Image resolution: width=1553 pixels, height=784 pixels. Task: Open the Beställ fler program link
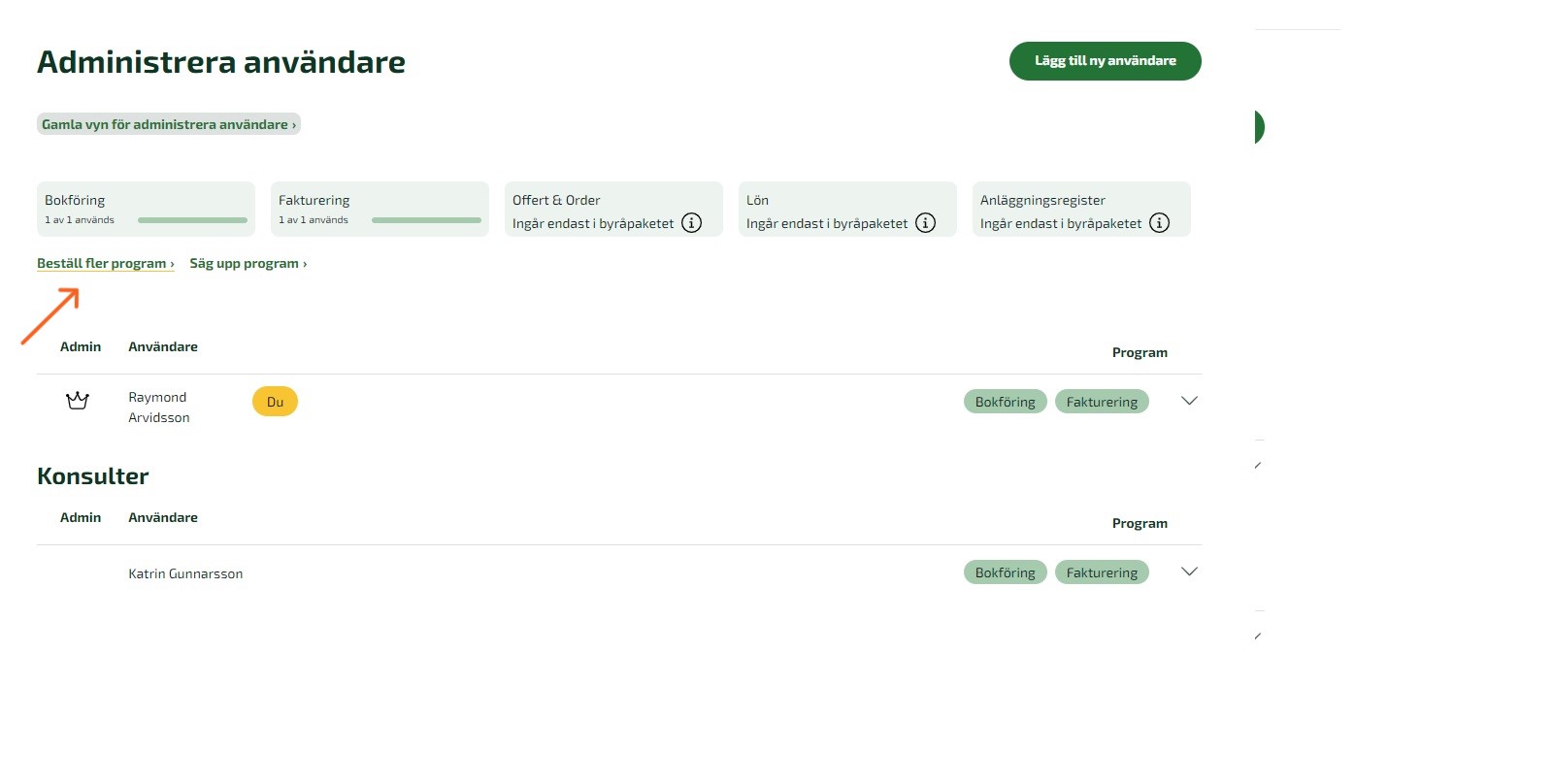click(105, 263)
